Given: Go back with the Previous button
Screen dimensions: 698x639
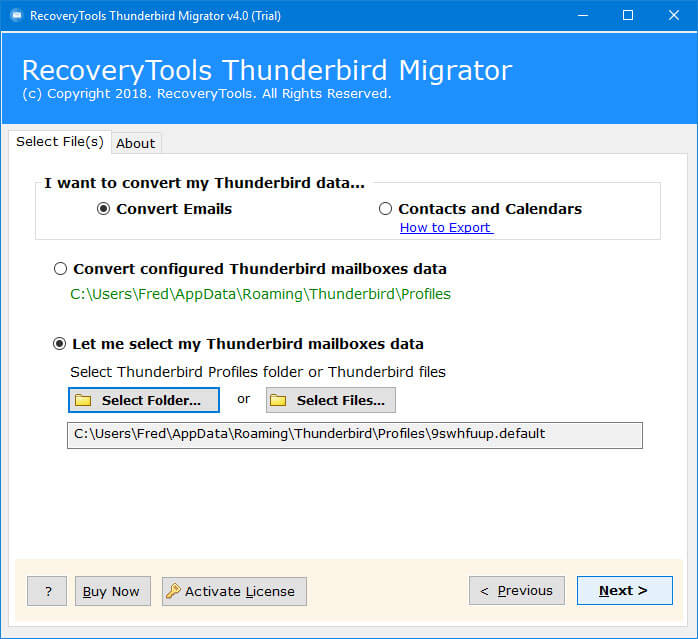Looking at the screenshot, I should (x=516, y=591).
